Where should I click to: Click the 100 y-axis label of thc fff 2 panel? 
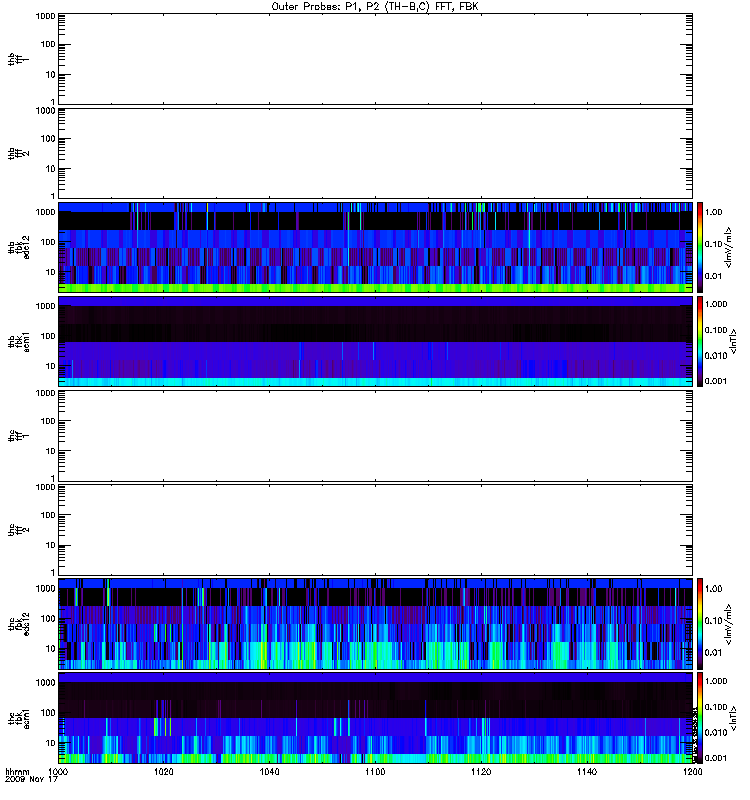click(48, 515)
